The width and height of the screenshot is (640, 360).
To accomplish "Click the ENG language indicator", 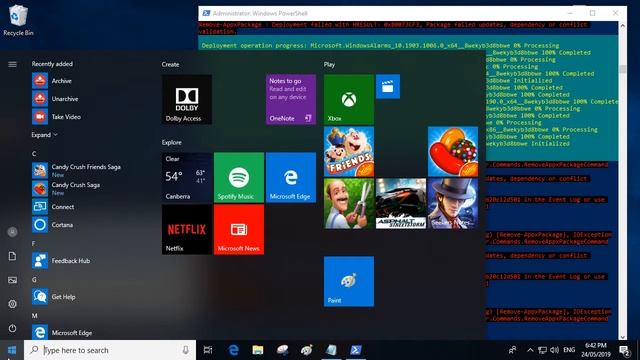I will click(x=569, y=350).
